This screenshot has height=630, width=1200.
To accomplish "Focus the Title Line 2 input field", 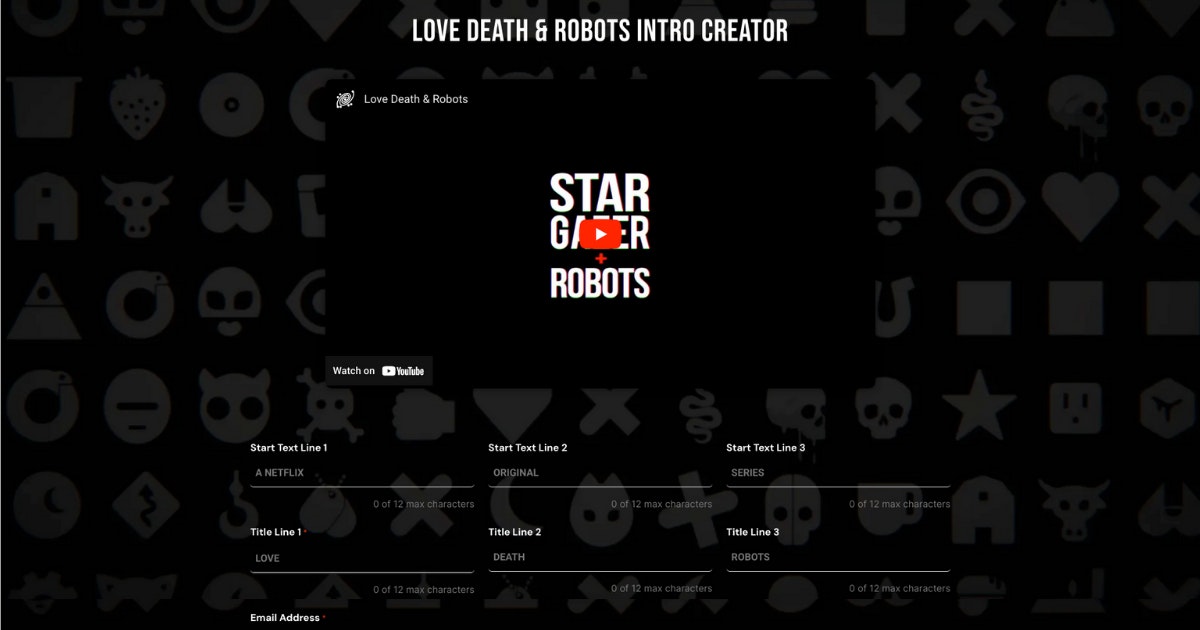I will 600,557.
